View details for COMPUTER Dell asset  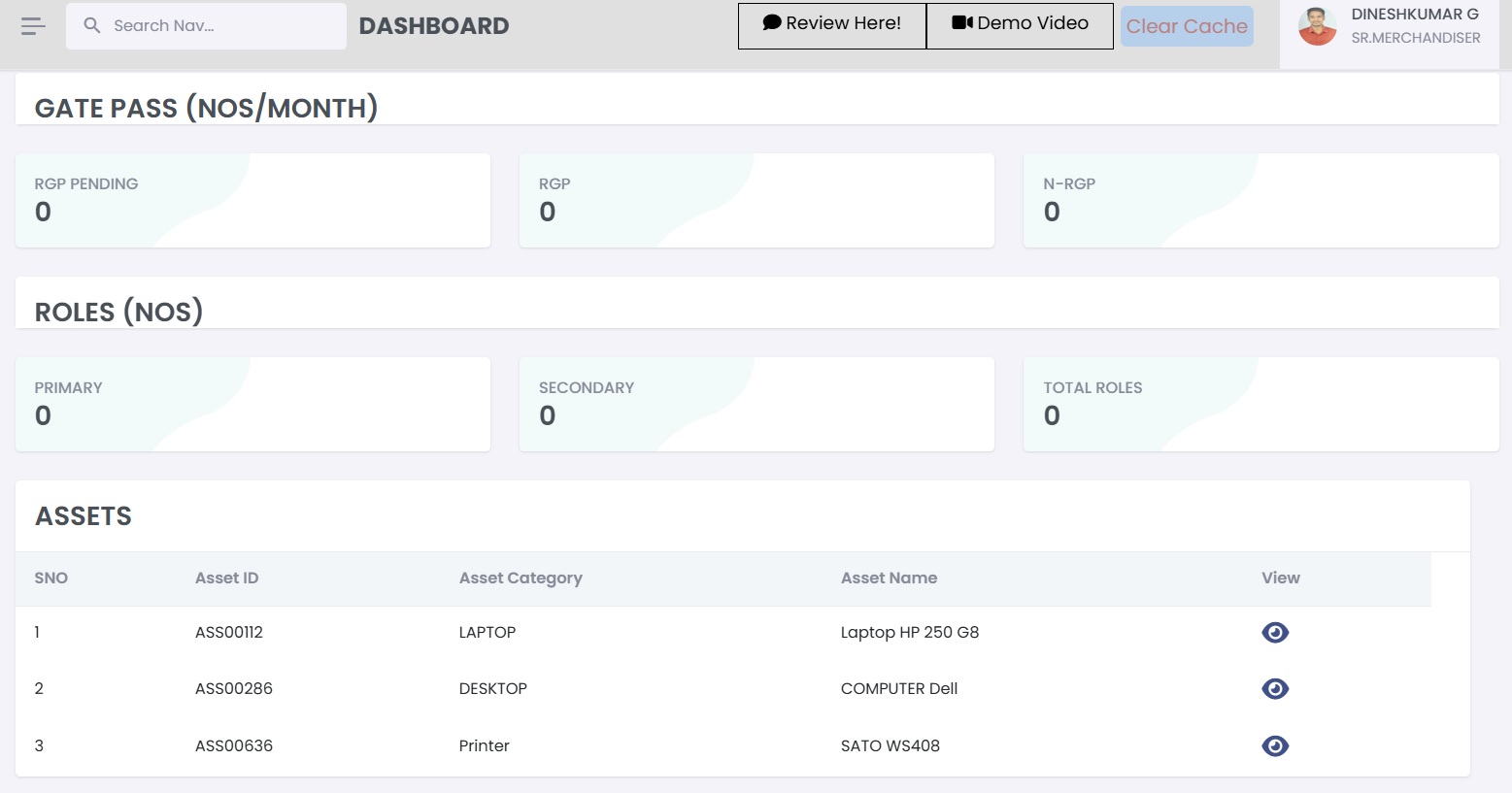1274,689
